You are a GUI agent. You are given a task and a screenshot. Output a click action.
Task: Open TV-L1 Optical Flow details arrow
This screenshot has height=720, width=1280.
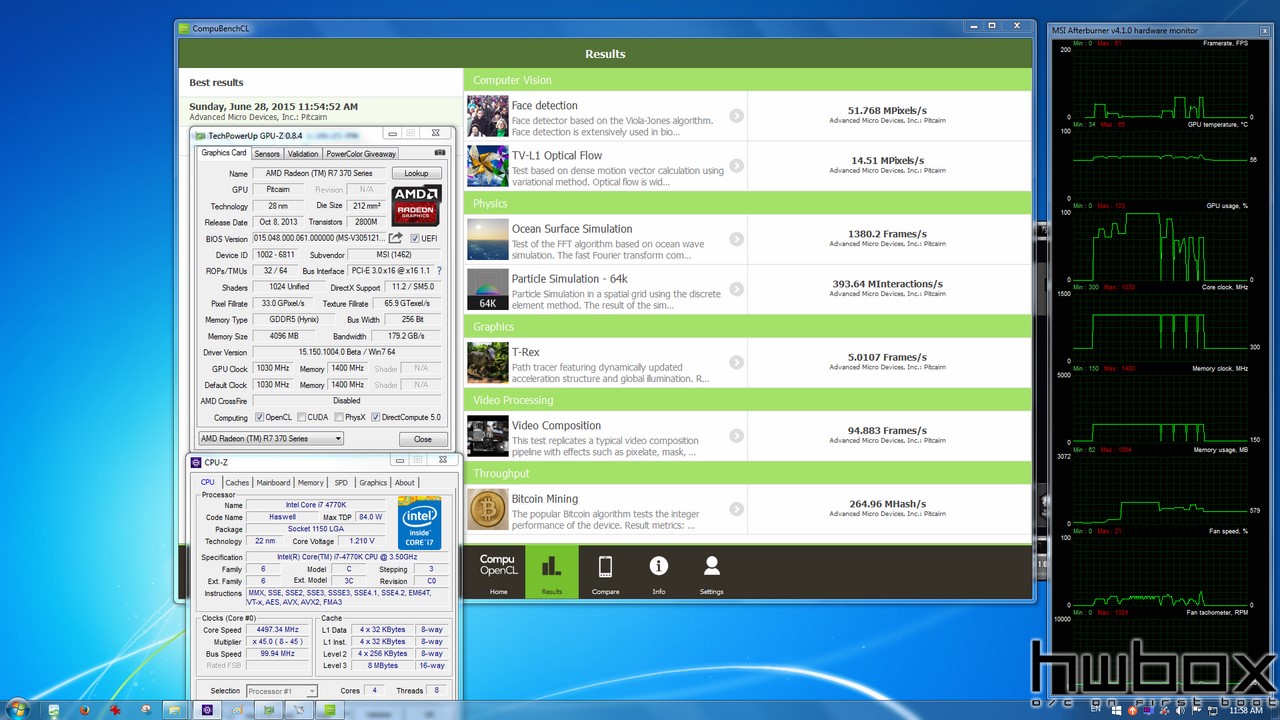[736, 166]
